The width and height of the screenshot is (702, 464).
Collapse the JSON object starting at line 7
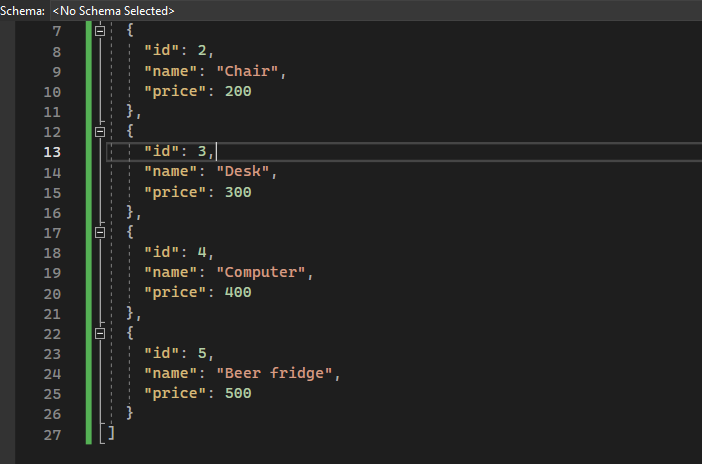pos(100,31)
